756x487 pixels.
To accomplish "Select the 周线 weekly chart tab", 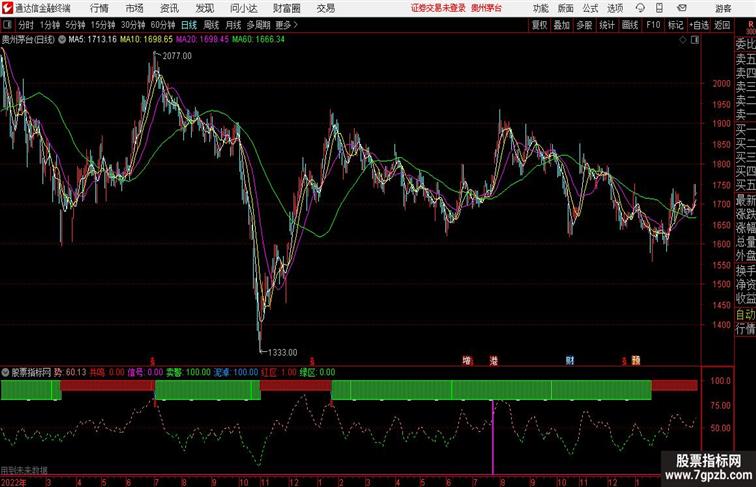I will (211, 25).
